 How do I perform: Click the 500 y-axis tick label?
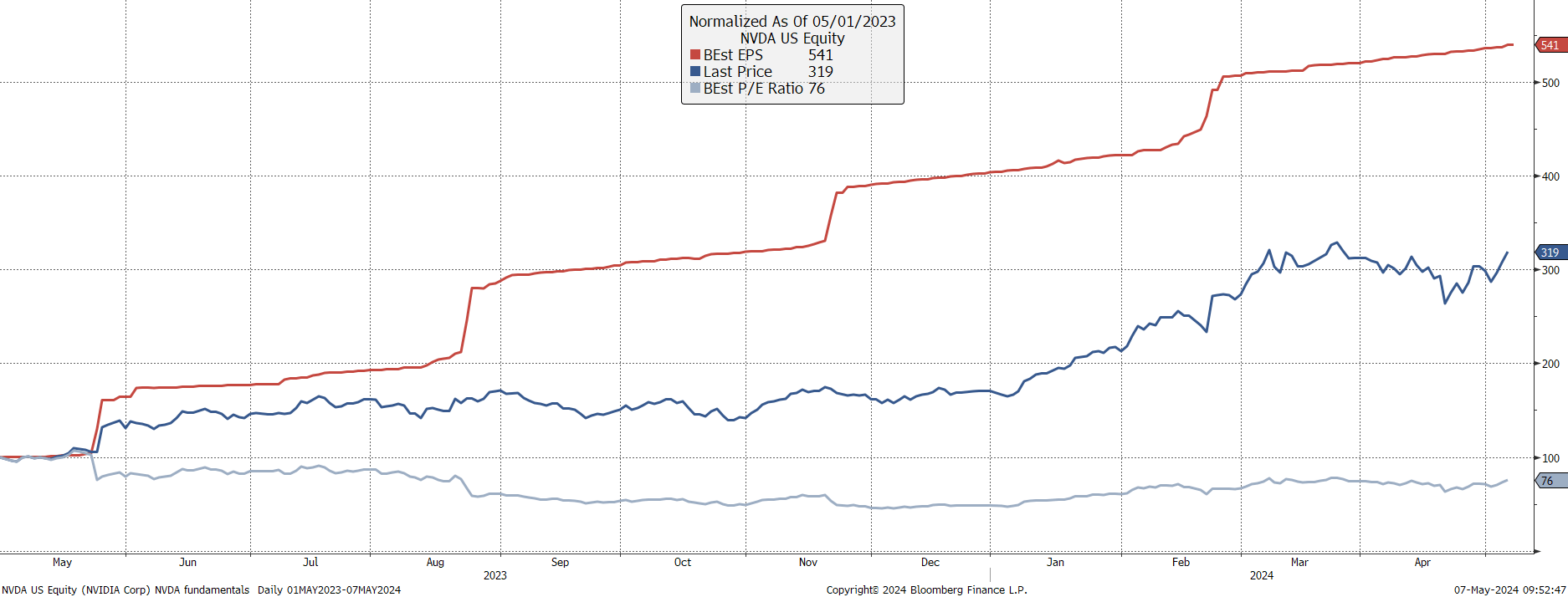point(1550,83)
